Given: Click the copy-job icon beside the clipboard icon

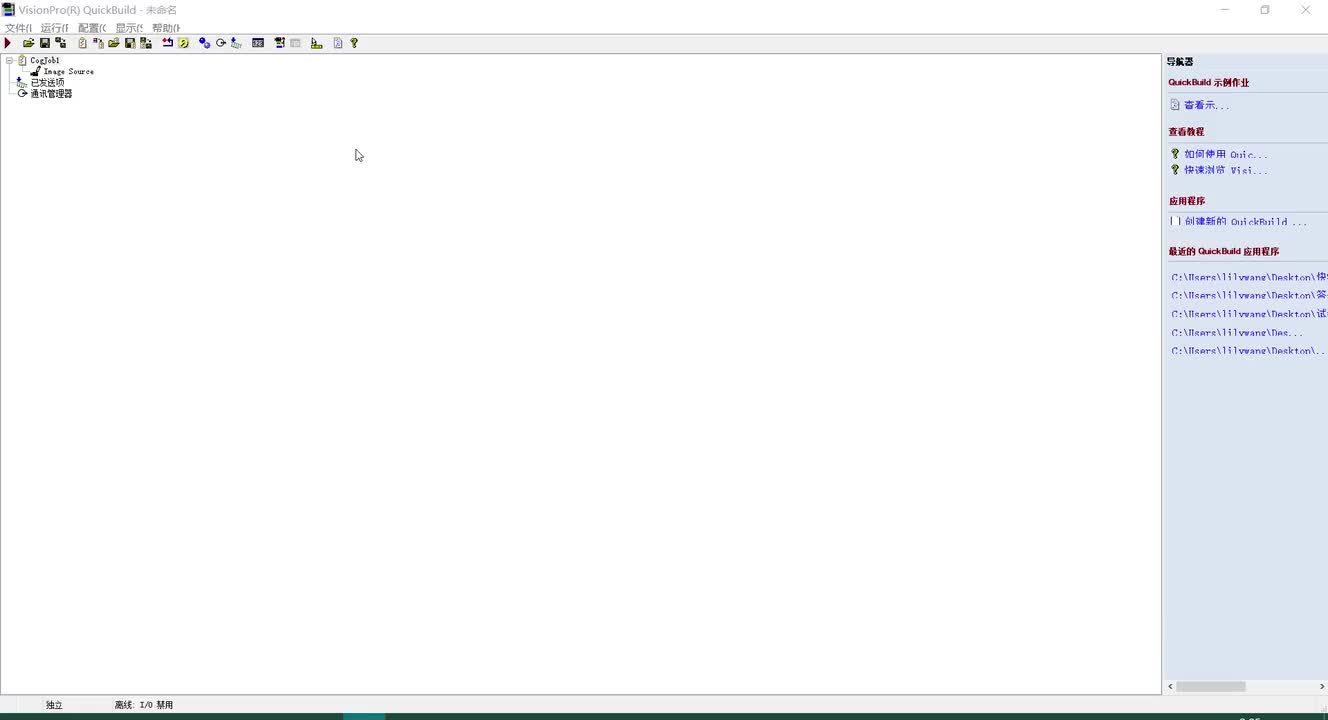Looking at the screenshot, I should pos(98,43).
